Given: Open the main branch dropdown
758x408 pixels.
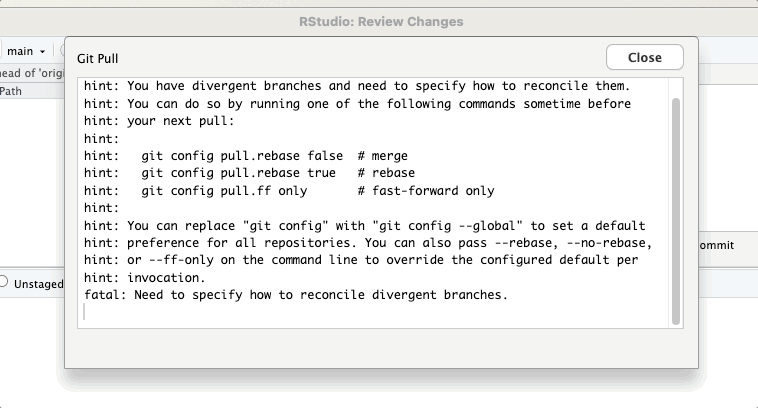Looking at the screenshot, I should [x=27, y=50].
